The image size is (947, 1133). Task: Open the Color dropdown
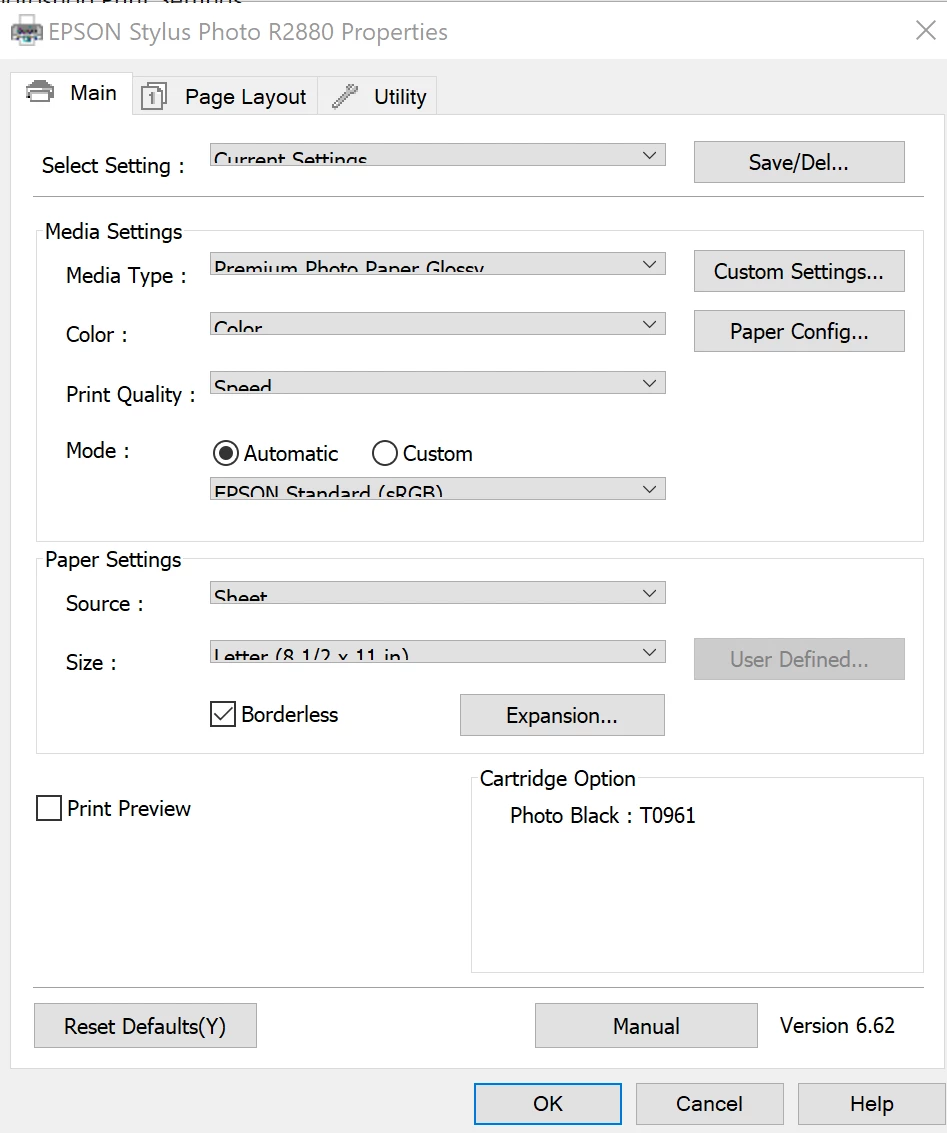pos(438,324)
